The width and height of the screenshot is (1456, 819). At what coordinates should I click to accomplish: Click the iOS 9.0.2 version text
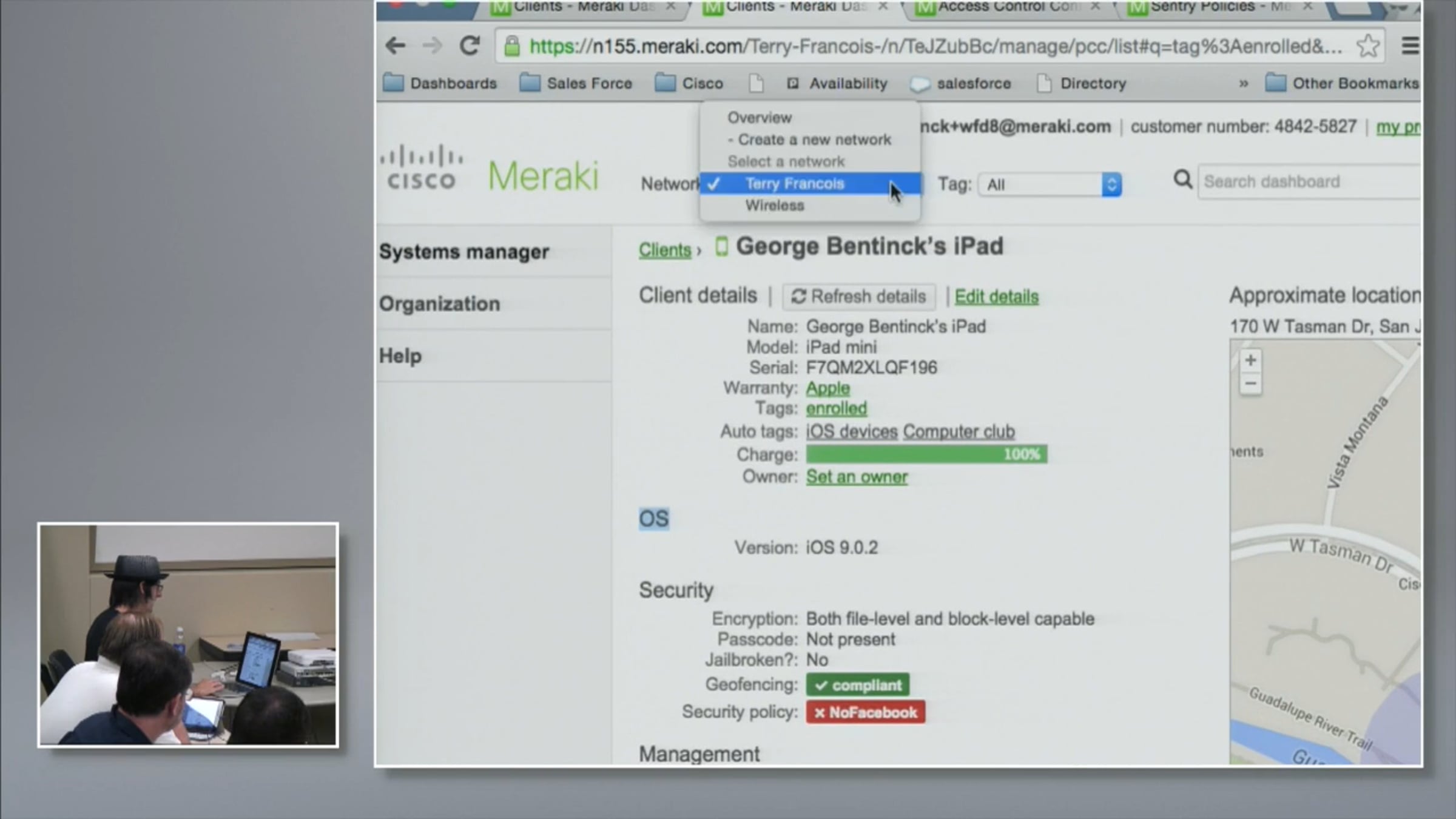[841, 548]
